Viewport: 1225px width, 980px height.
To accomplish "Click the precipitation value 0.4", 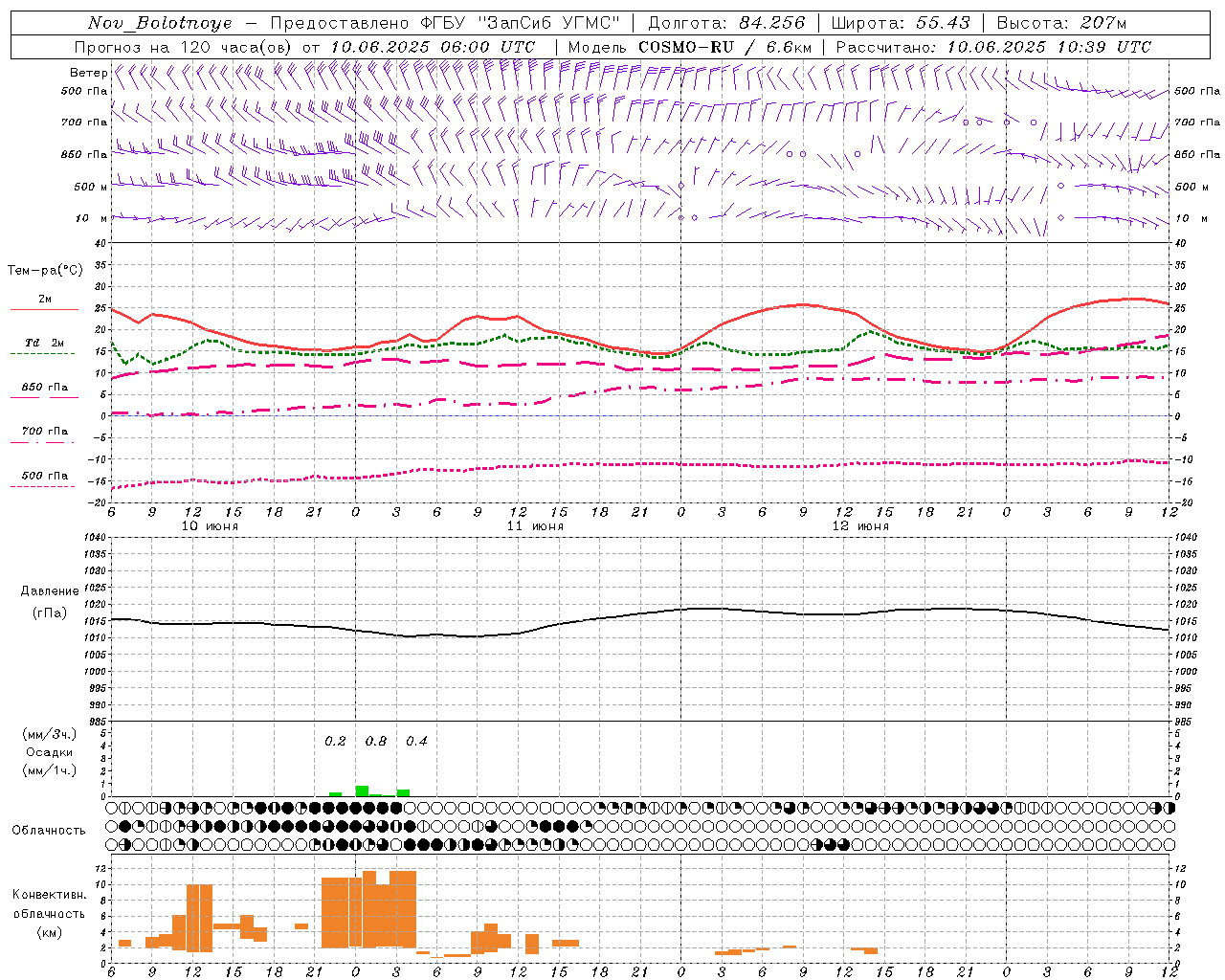I will click(x=416, y=741).
